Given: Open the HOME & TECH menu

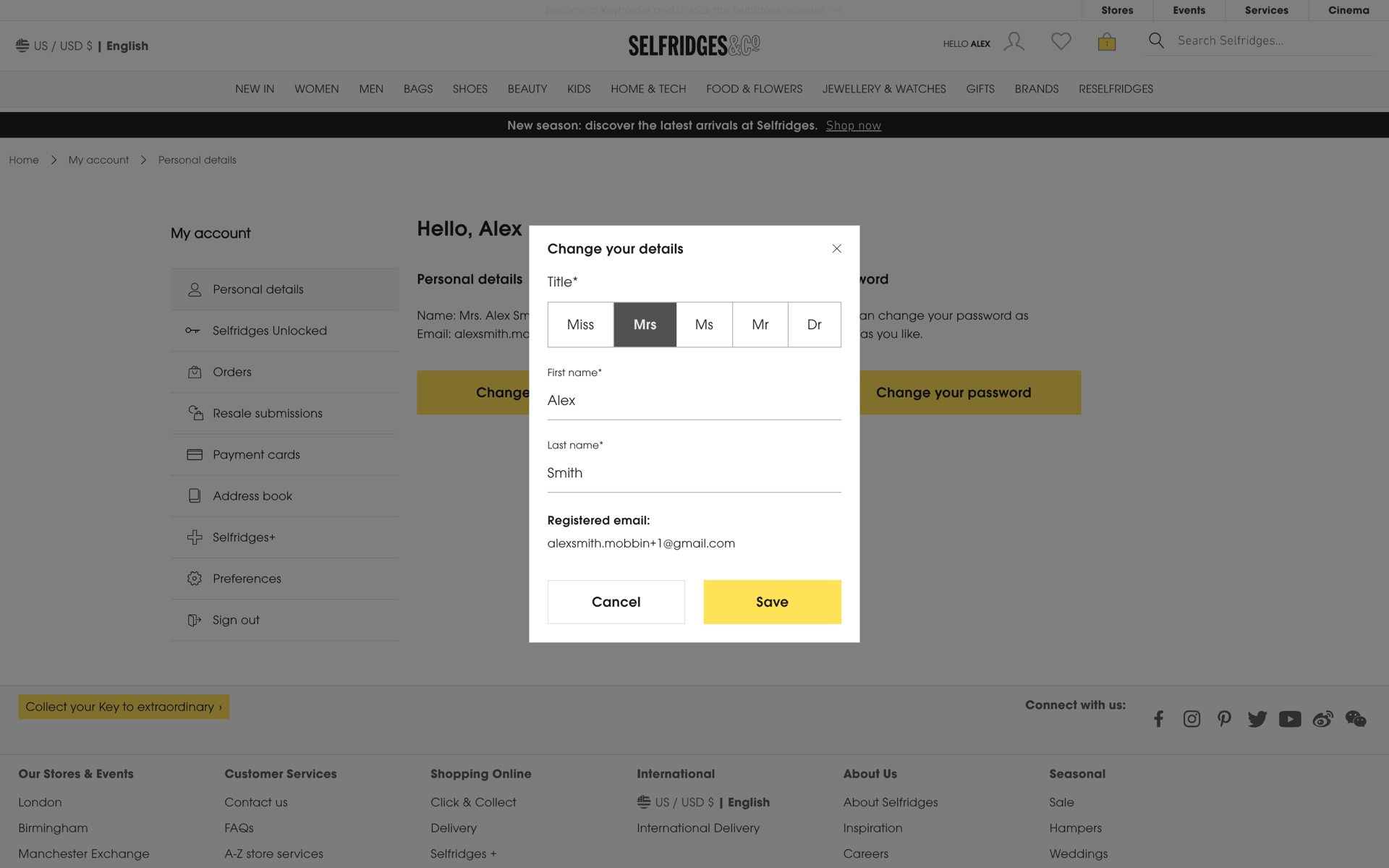Looking at the screenshot, I should 648,89.
